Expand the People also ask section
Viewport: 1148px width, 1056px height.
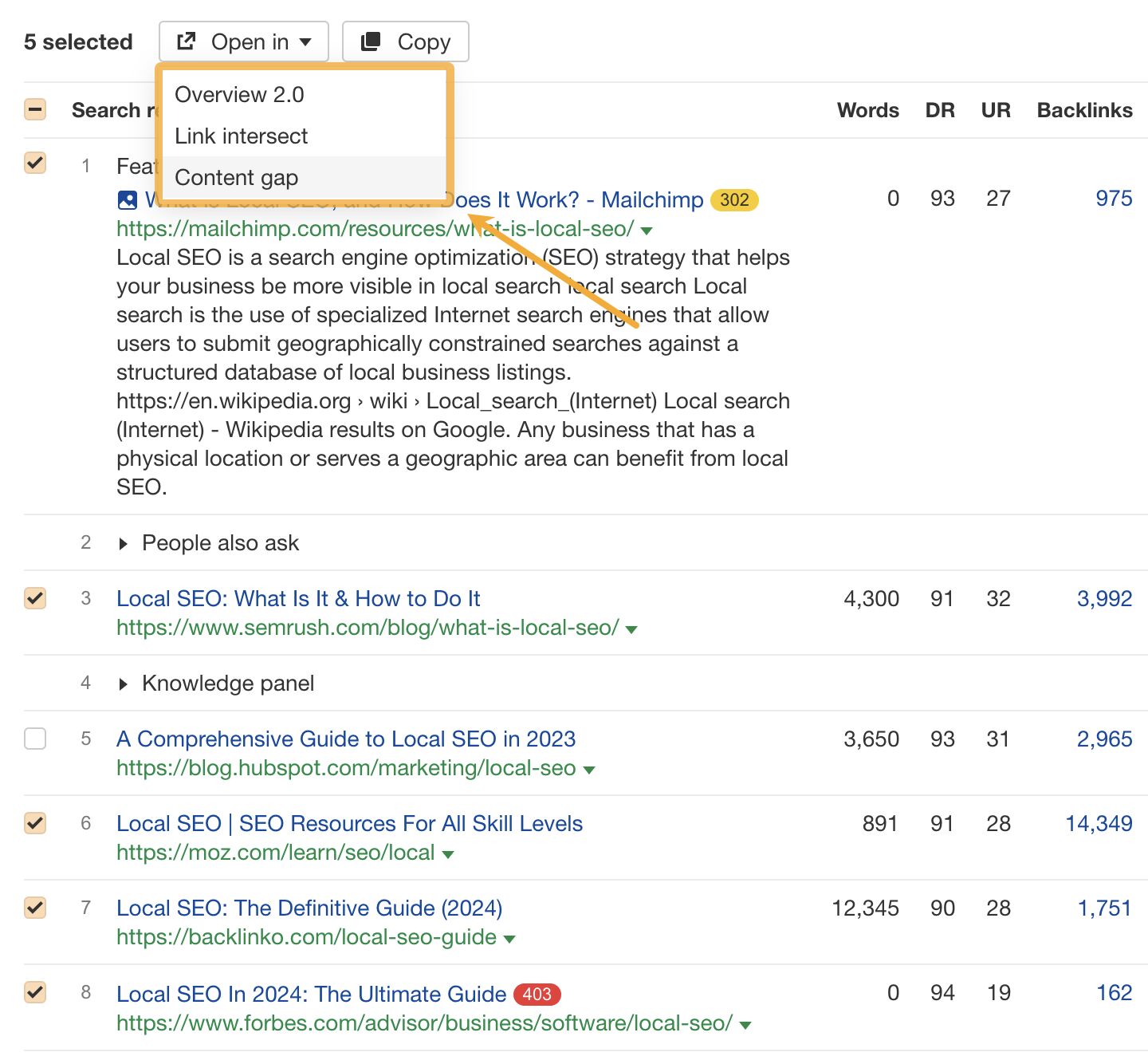click(124, 543)
